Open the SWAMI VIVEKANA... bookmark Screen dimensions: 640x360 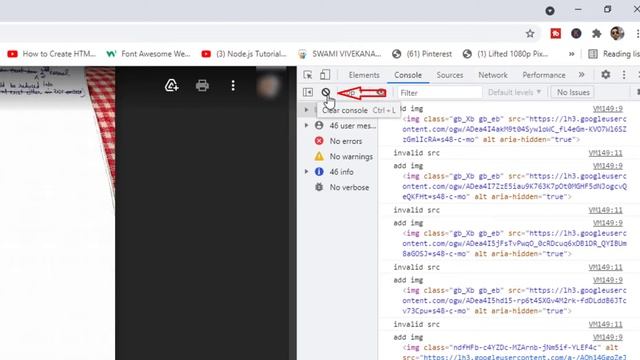coord(339,54)
